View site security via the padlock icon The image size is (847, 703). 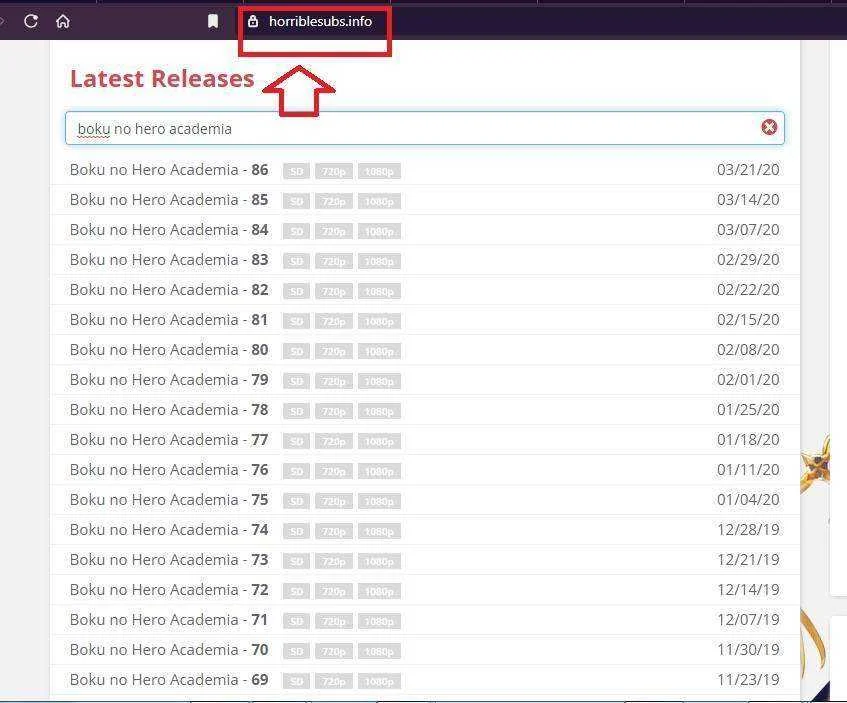click(x=253, y=21)
